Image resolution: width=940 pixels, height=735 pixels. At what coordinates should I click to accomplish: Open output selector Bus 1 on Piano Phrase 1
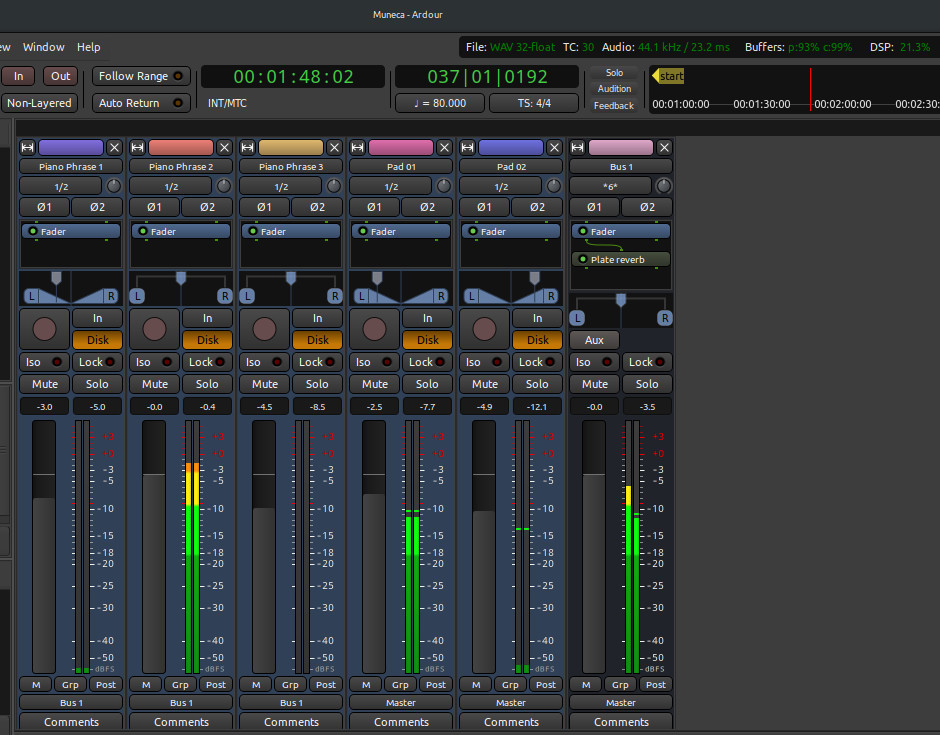pos(71,703)
